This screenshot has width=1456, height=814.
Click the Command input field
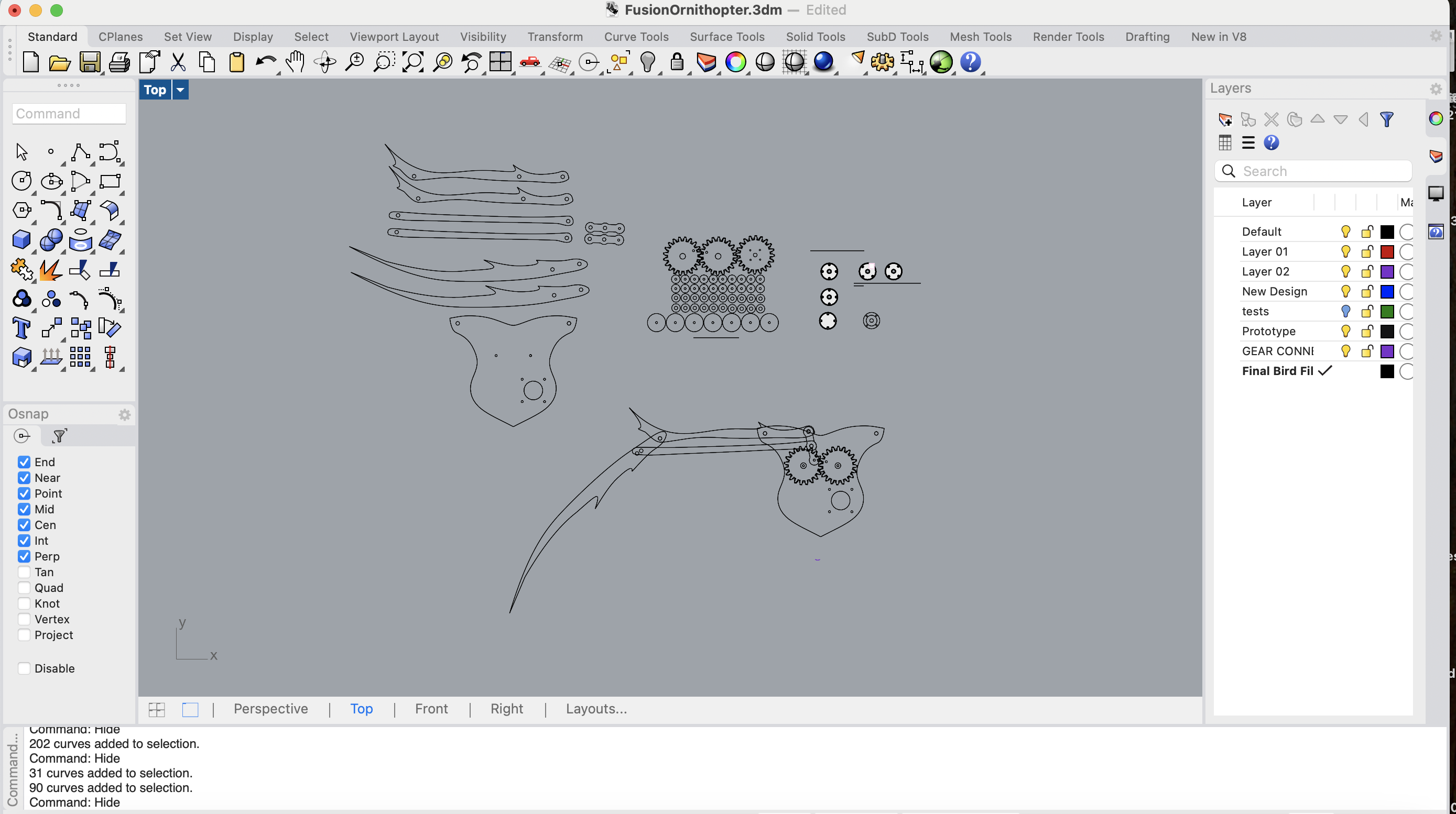(x=69, y=114)
